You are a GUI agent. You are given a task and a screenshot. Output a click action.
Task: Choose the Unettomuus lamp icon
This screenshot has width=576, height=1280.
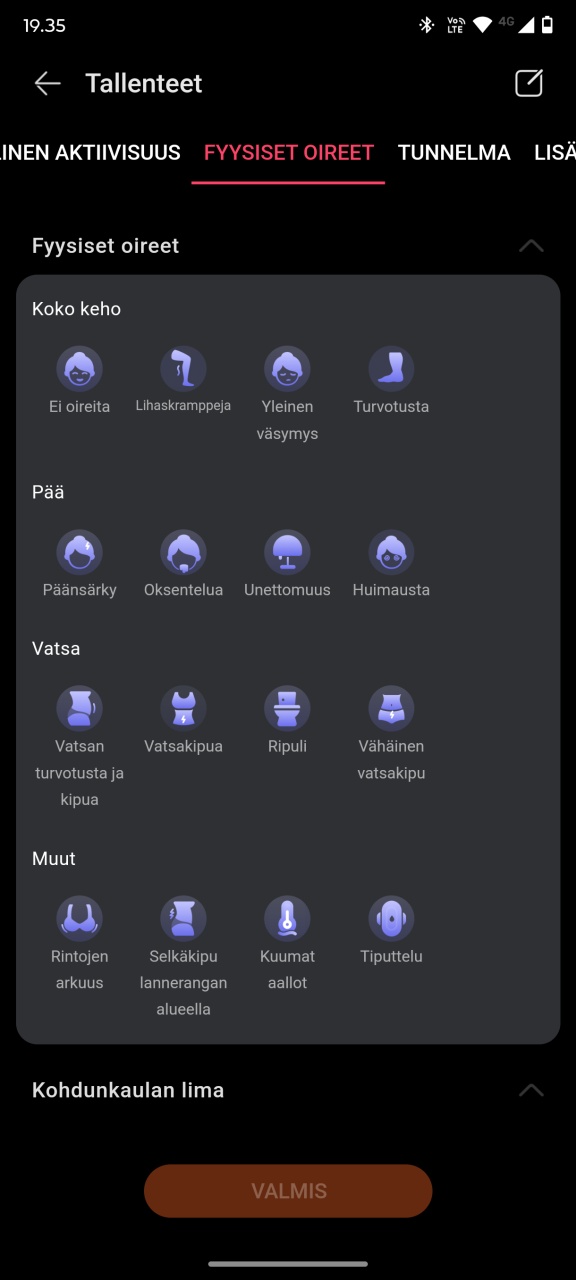pyautogui.click(x=287, y=552)
